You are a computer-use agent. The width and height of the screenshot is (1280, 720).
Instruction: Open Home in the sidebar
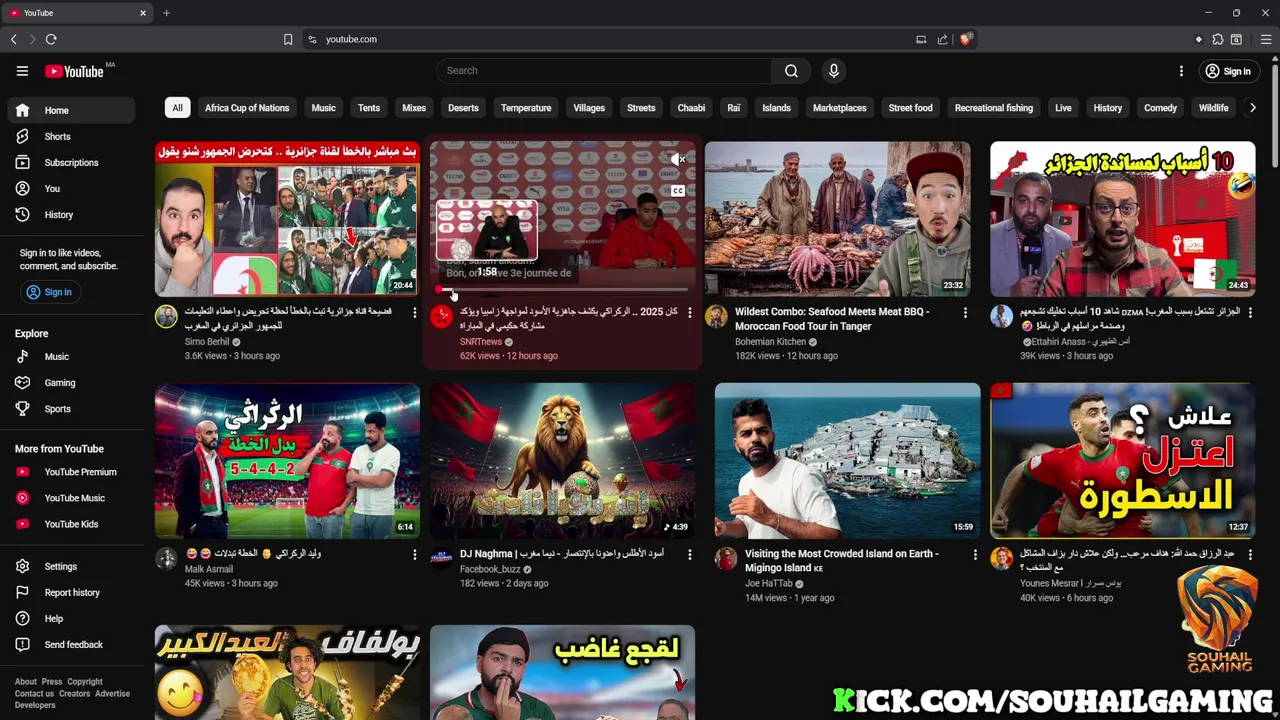tap(71, 110)
